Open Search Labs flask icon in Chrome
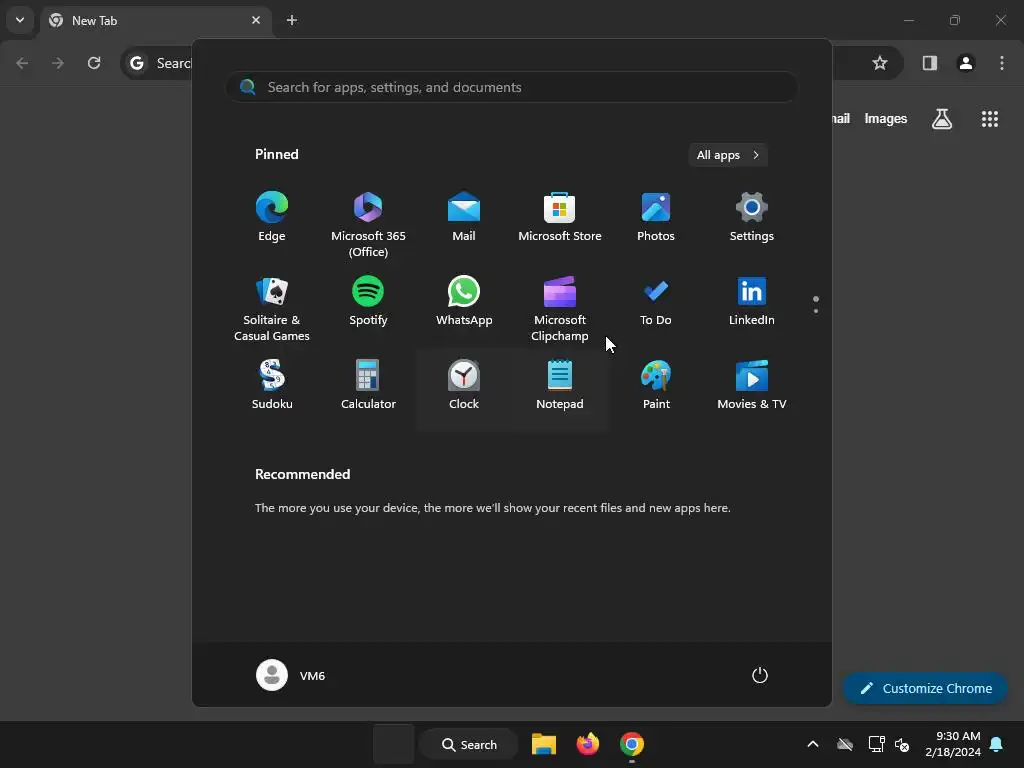 [942, 119]
